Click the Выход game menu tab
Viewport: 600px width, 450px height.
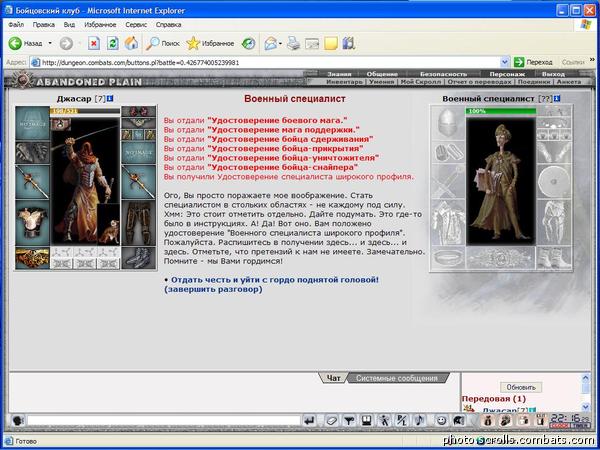(x=553, y=74)
